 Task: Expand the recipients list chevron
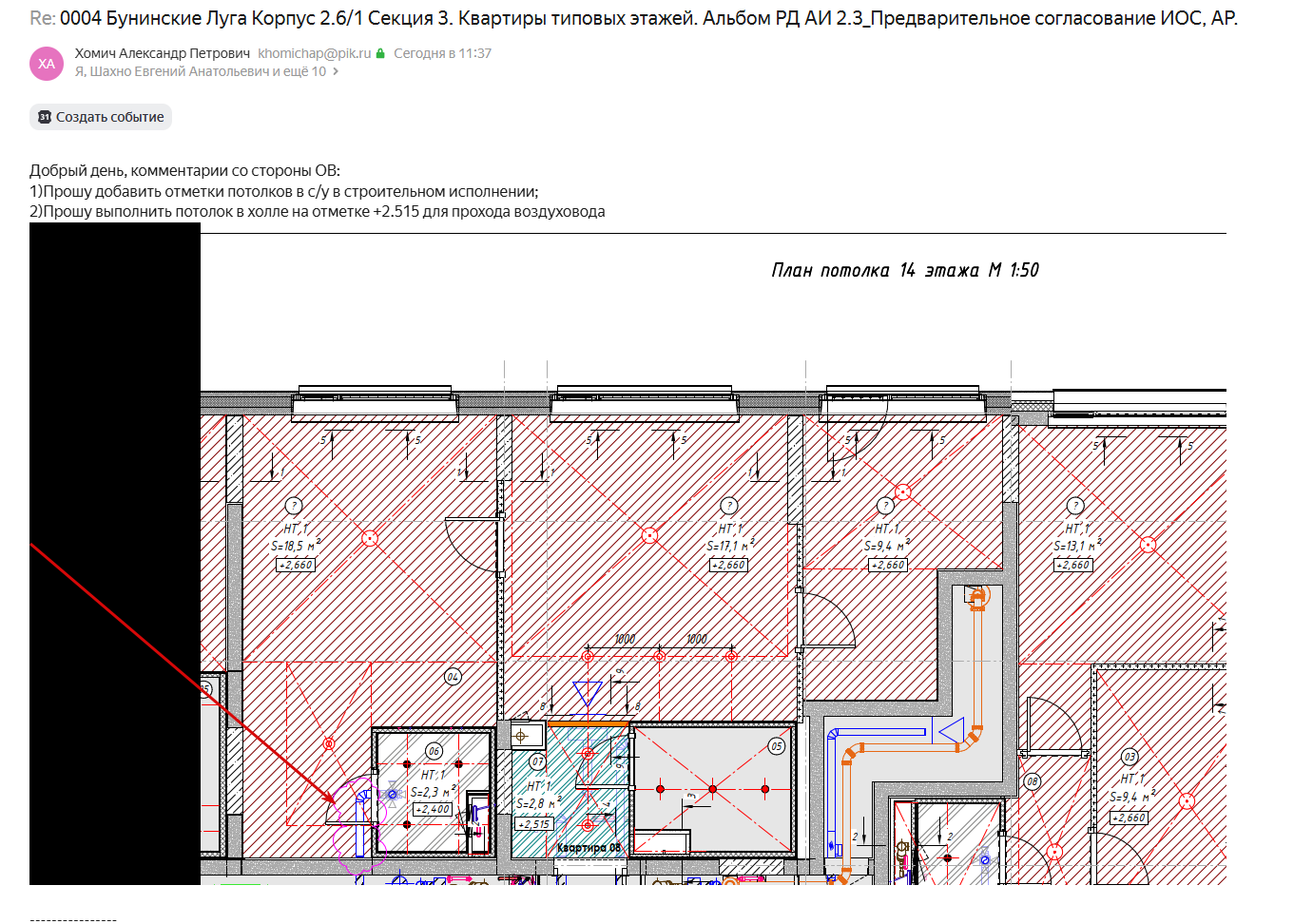[x=336, y=71]
